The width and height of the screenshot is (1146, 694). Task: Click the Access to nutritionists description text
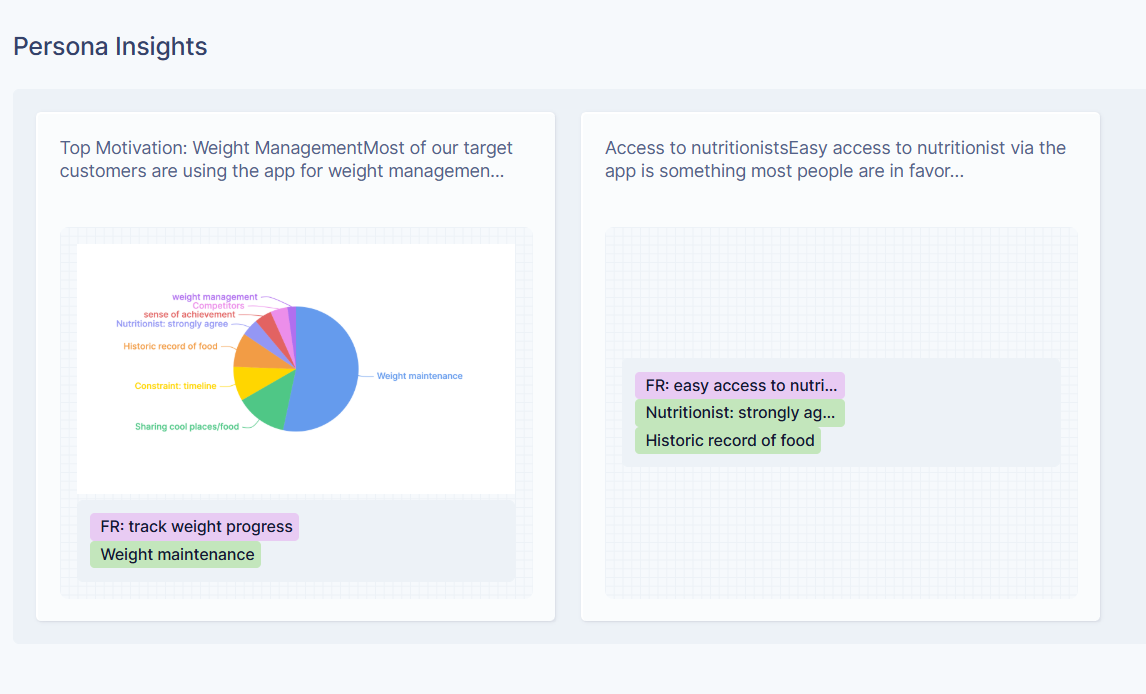coord(835,159)
